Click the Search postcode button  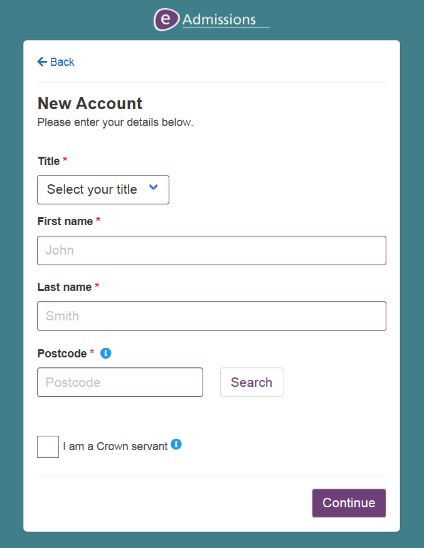point(252,382)
